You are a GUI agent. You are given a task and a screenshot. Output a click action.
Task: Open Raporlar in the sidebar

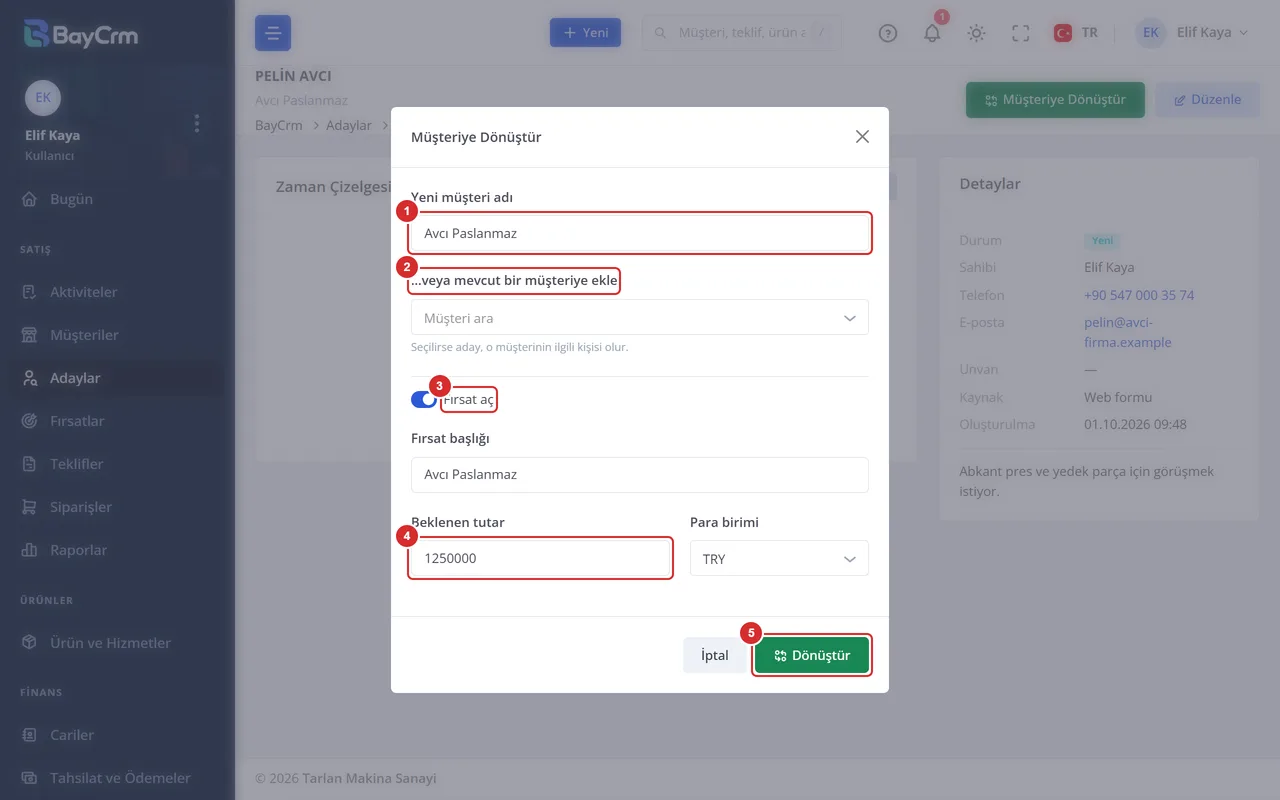[117, 550]
